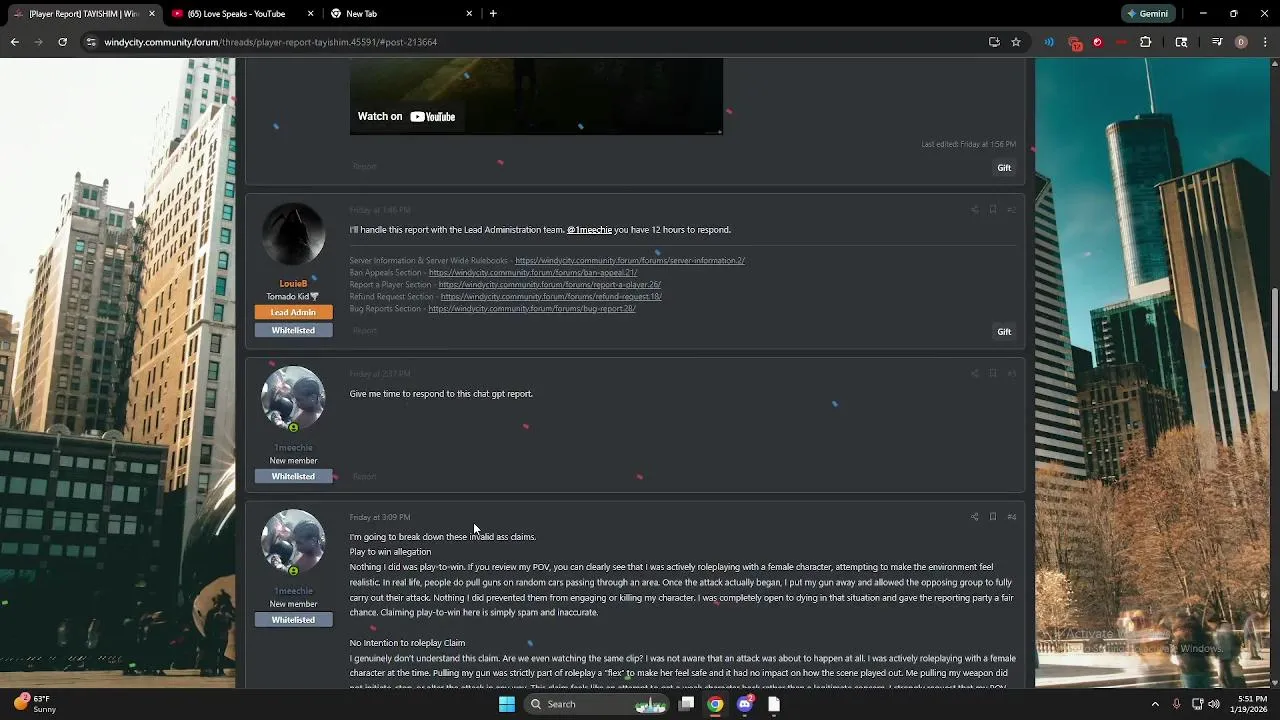1280x720 pixels.
Task: Bookmark post #3
Action: pos(993,374)
